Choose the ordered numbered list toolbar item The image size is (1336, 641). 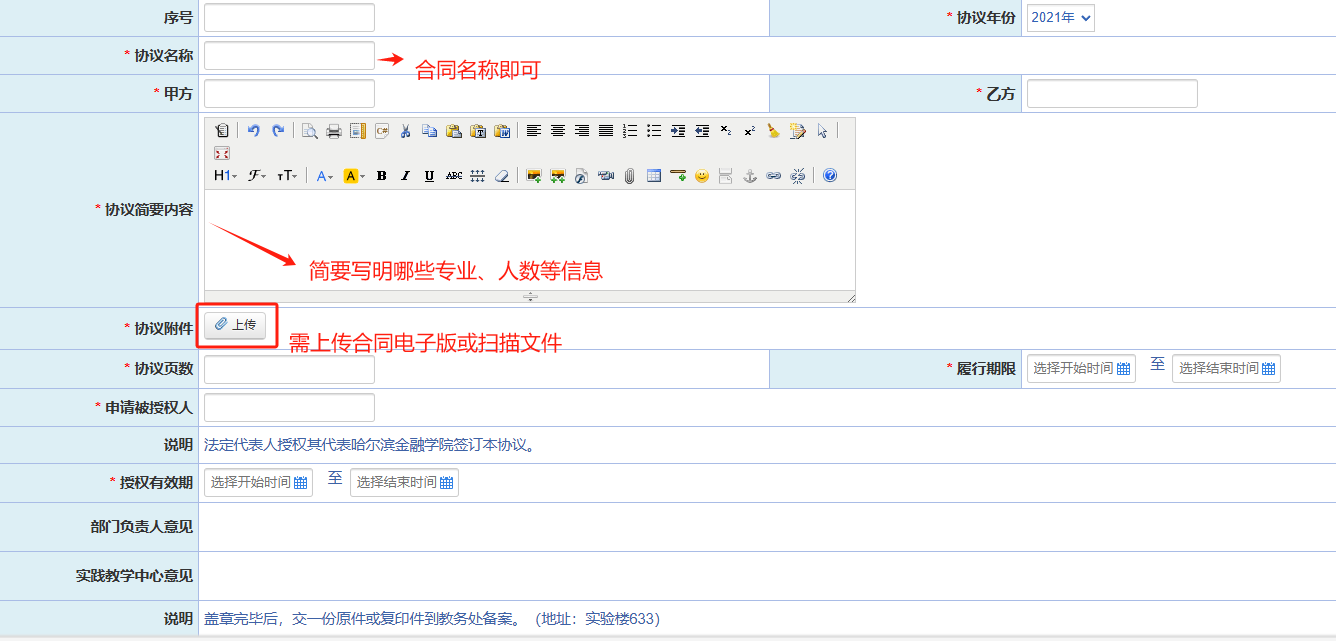(x=630, y=131)
